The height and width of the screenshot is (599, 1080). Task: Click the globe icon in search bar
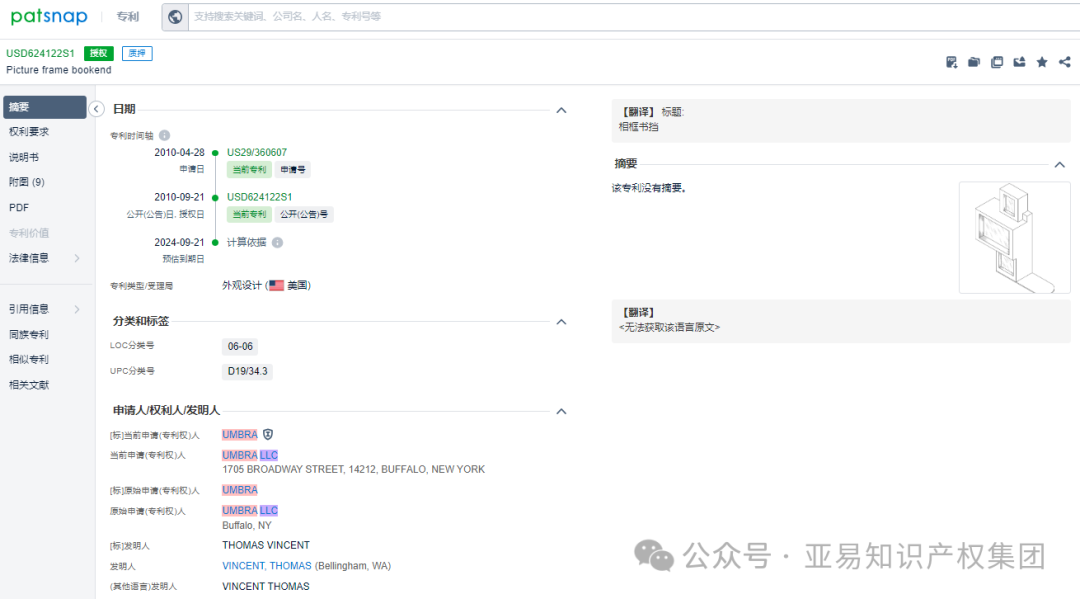point(175,17)
